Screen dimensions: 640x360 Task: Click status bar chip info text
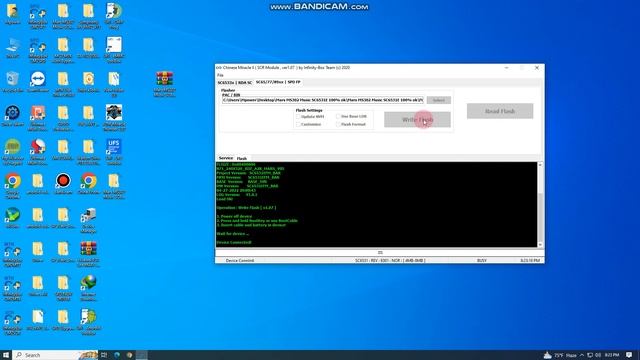pos(390,260)
